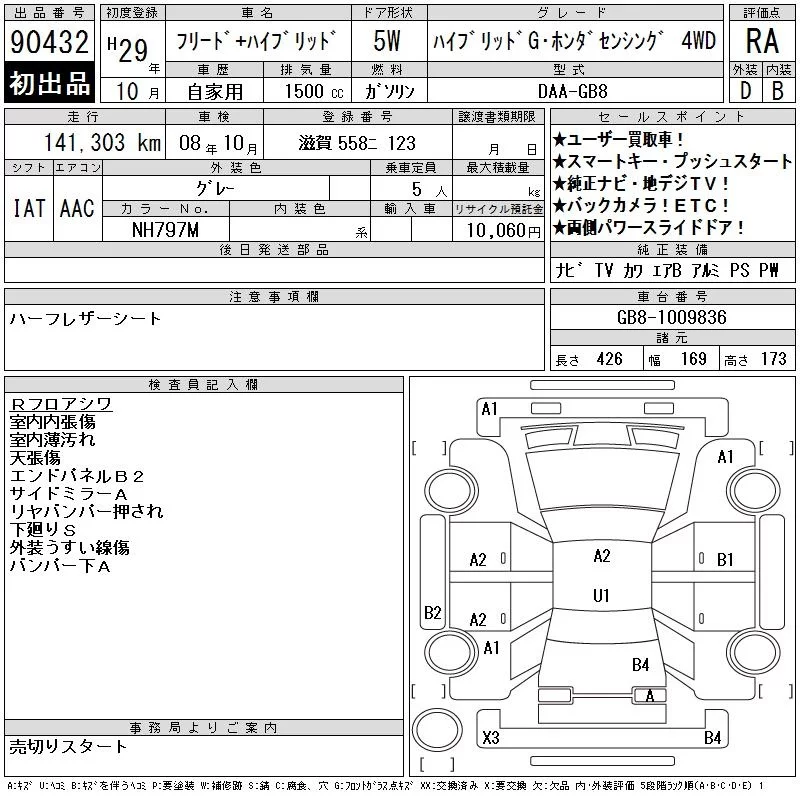
Task: Click the recycle deposit 10,060円
Action: (503, 231)
